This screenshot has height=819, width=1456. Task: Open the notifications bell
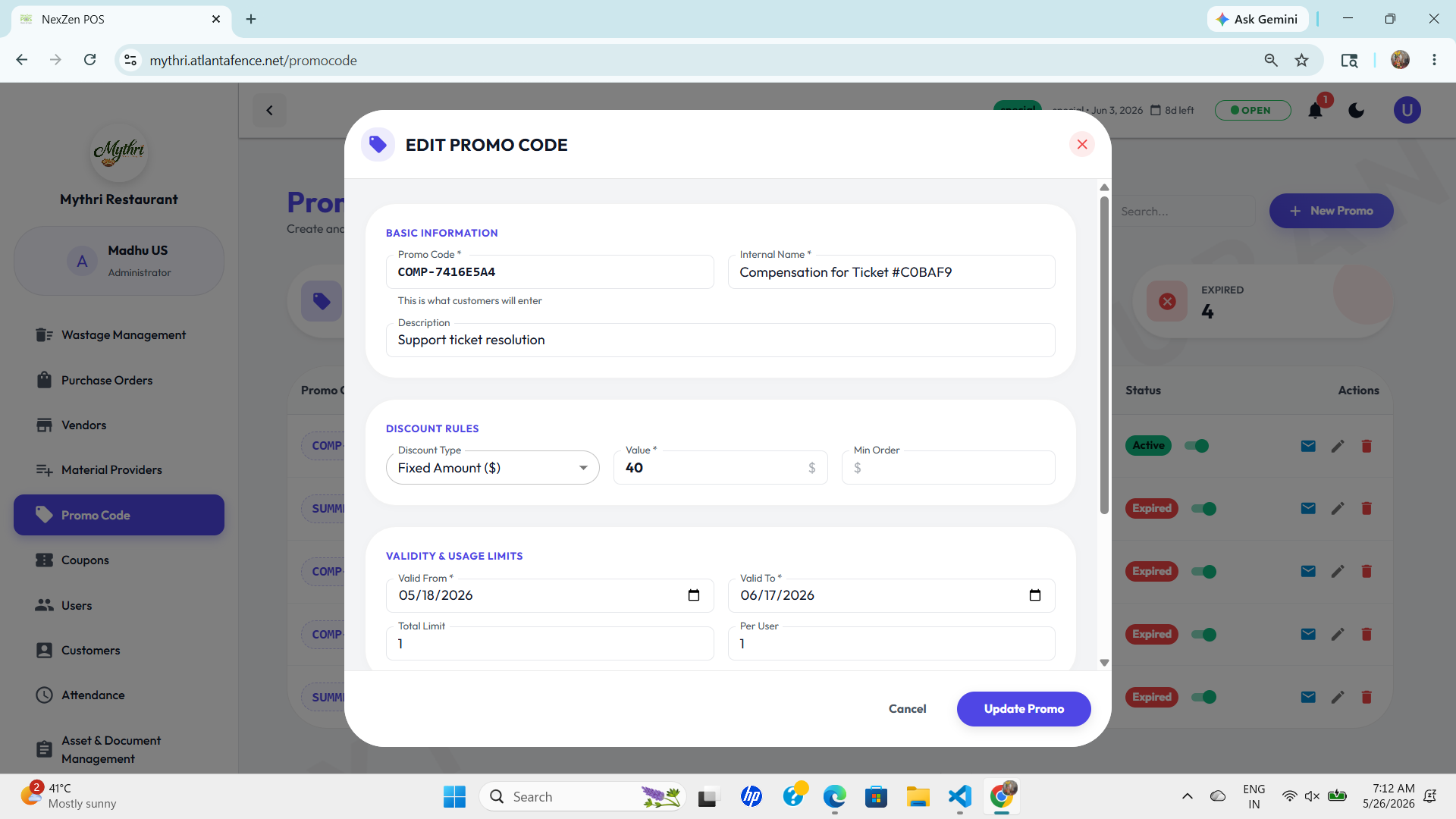coord(1315,111)
